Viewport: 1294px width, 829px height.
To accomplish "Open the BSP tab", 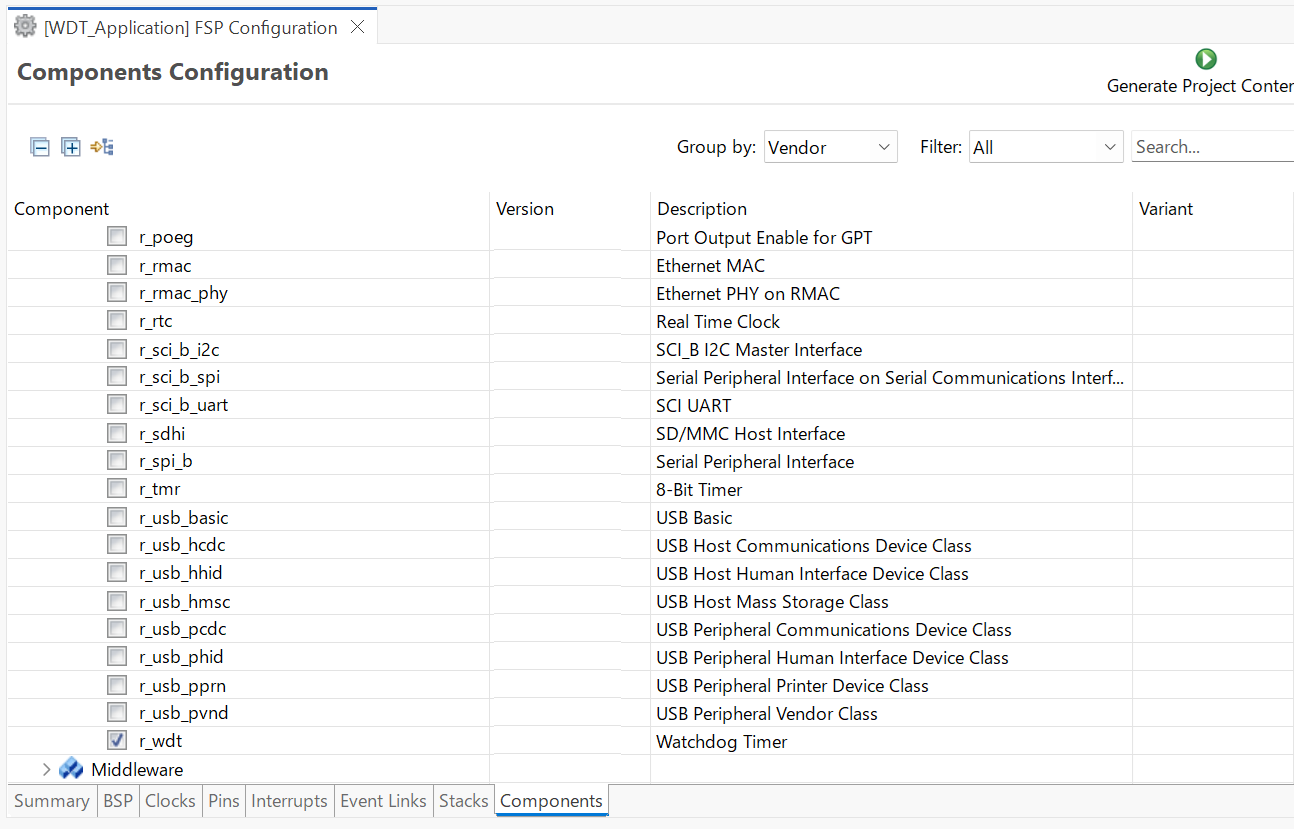I will tap(118, 801).
